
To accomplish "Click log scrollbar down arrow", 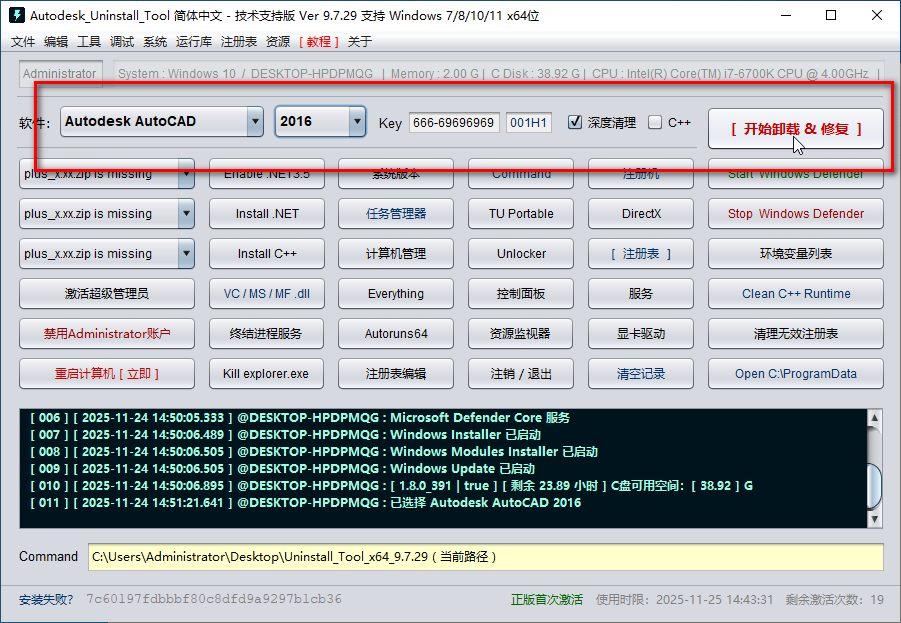I will tap(875, 520).
